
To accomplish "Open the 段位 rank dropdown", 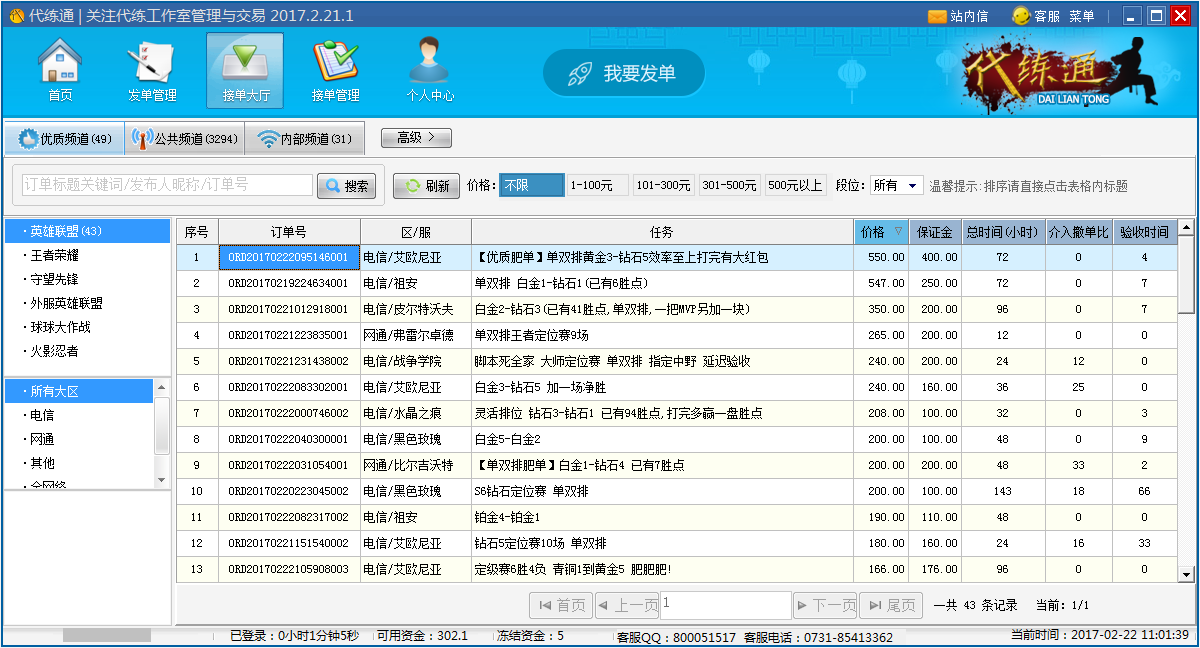I will click(x=896, y=185).
